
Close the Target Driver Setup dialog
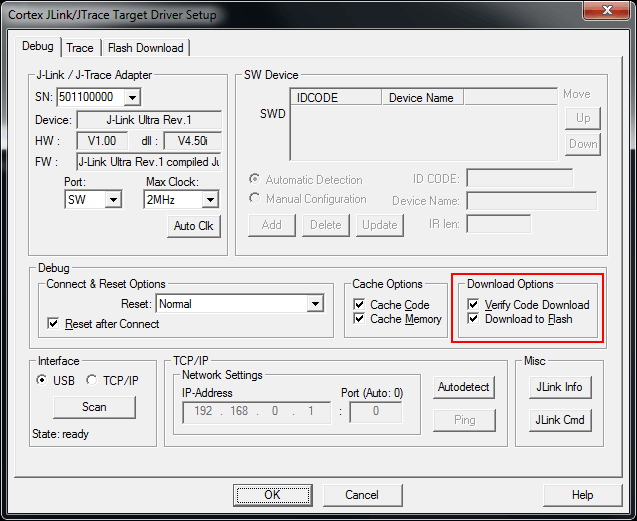[x=602, y=12]
